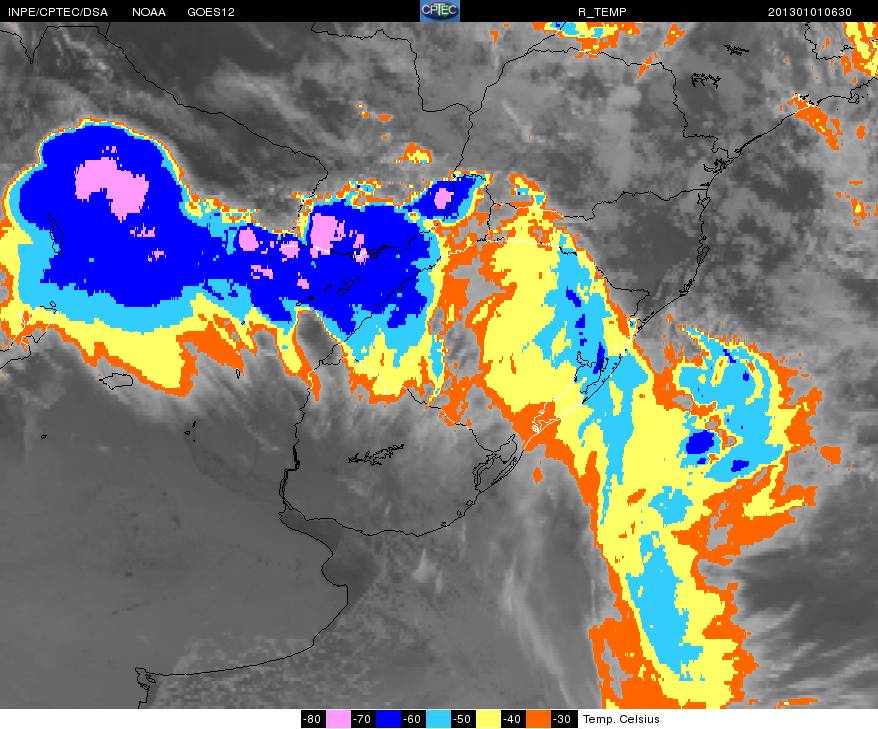Click the -50 legend value
This screenshot has width=878, height=729.
(x=463, y=719)
